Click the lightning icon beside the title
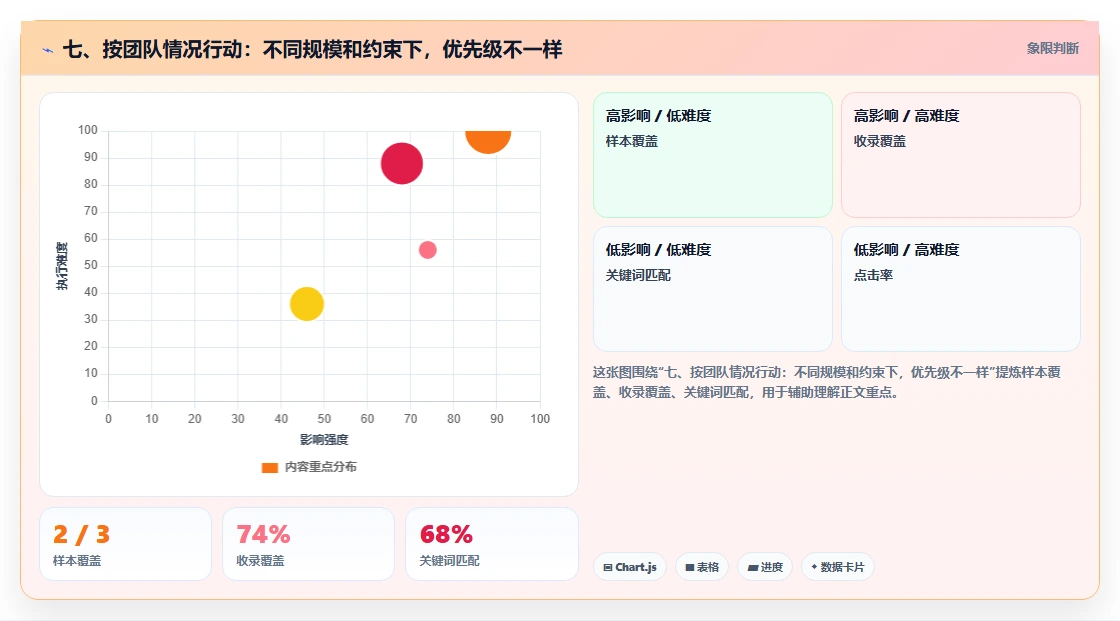This screenshot has height=621, width=1120. click(x=48, y=50)
